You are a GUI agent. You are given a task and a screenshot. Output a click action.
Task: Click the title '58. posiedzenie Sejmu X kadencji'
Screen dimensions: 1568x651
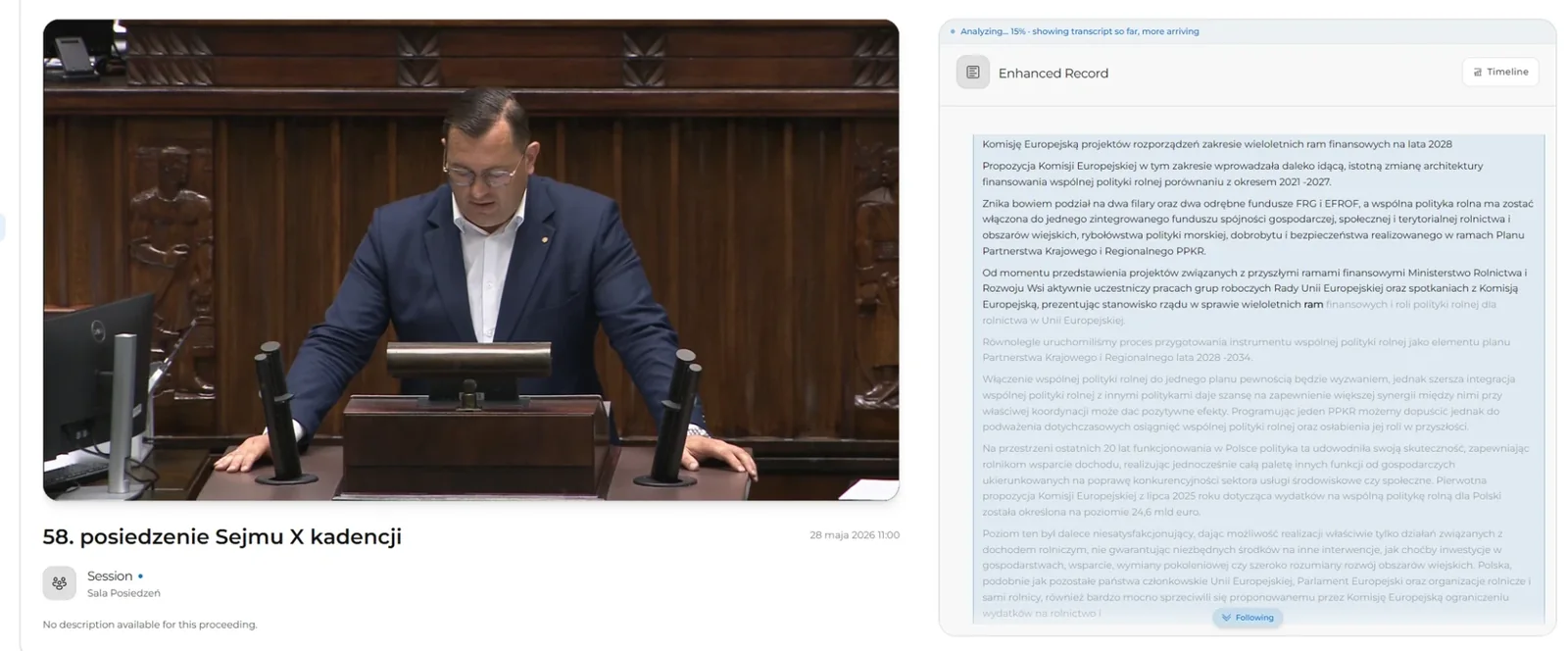click(x=222, y=536)
